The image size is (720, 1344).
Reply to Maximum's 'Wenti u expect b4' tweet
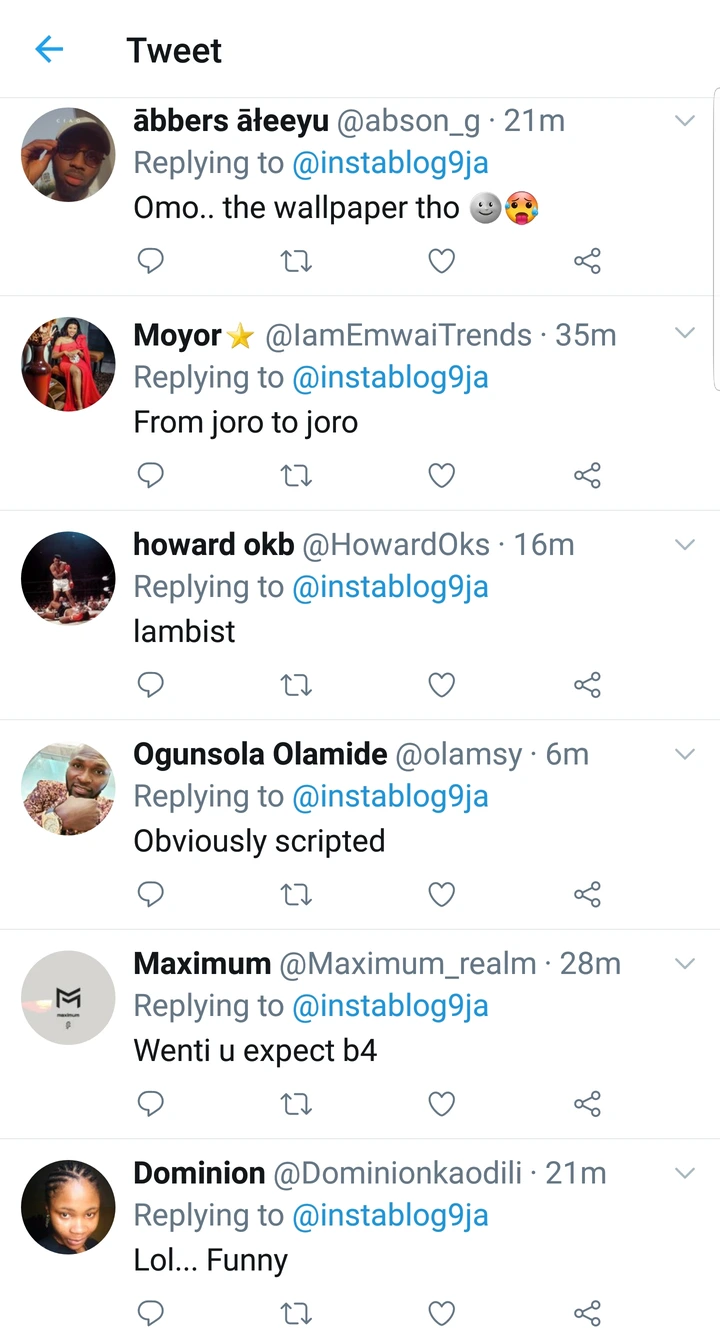point(150,1103)
